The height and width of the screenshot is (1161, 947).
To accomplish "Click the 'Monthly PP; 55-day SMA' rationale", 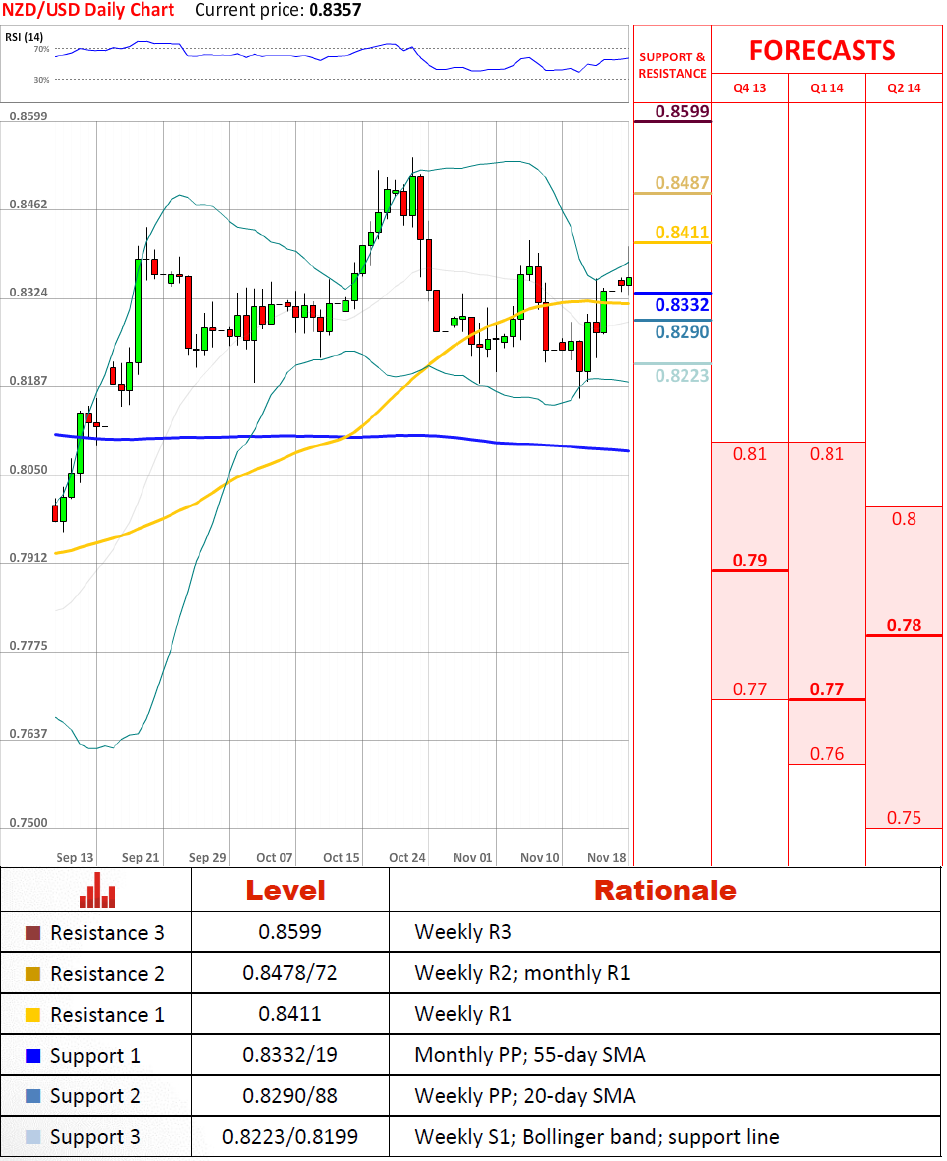I will click(530, 1055).
